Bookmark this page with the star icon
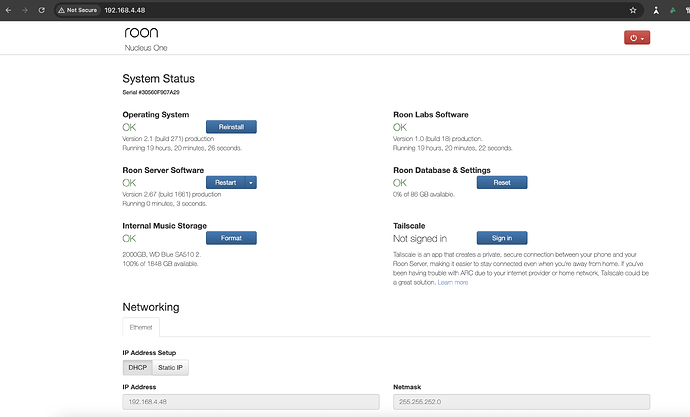Image resolution: width=690 pixels, height=417 pixels. pyautogui.click(x=633, y=10)
